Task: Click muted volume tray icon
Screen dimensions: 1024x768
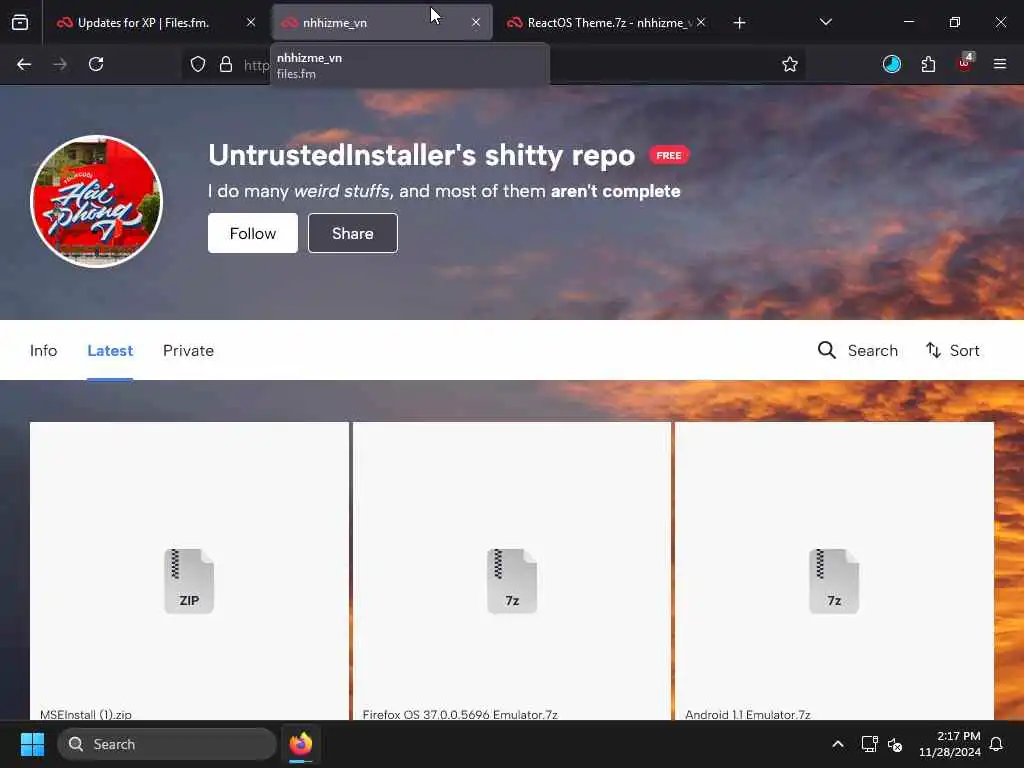Action: (895, 744)
